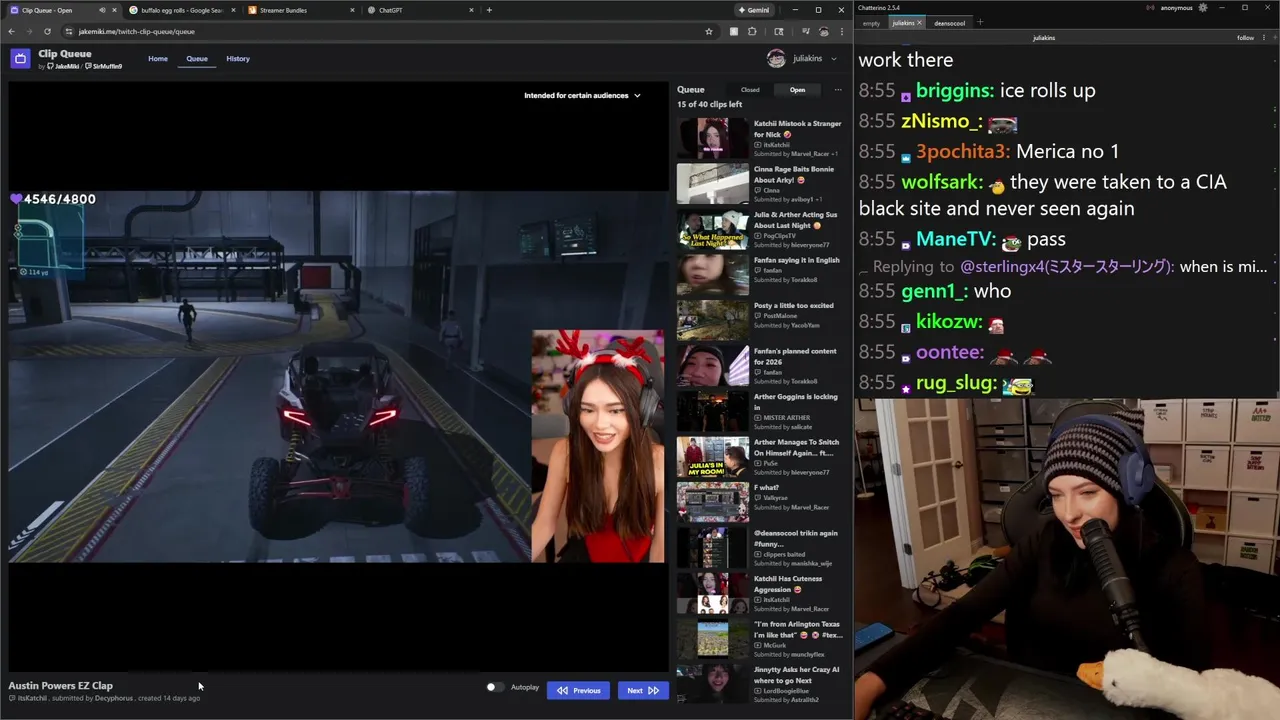Image resolution: width=1280 pixels, height=720 pixels.
Task: Open Chatterino split options menu
Action: [1265, 38]
